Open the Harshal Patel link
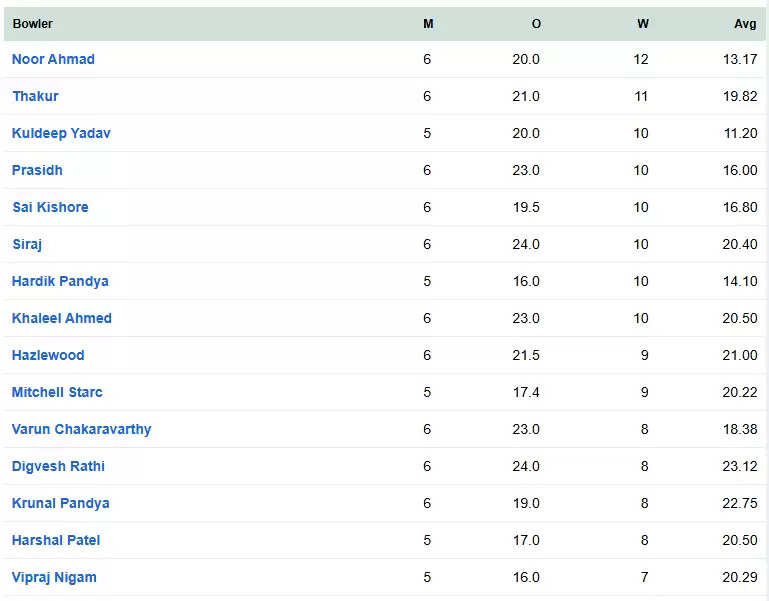 point(56,540)
